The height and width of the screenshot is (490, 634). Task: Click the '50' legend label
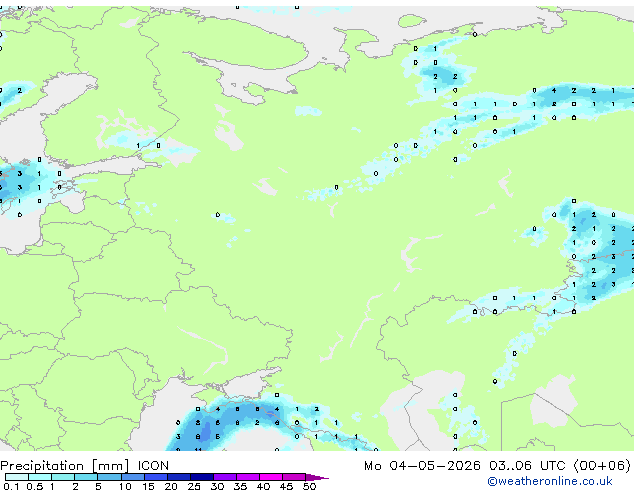pyautogui.click(x=310, y=486)
